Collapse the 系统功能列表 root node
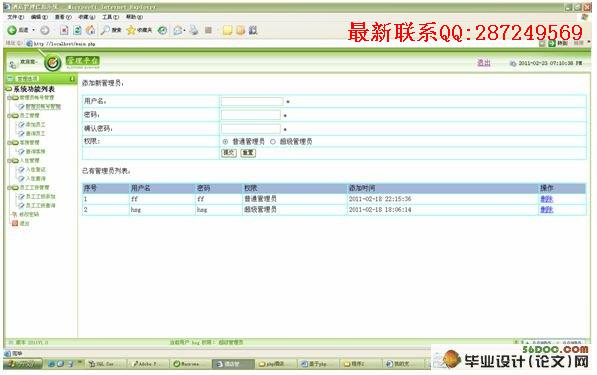Image resolution: width=597 pixels, height=375 pixels. click(x=8, y=89)
